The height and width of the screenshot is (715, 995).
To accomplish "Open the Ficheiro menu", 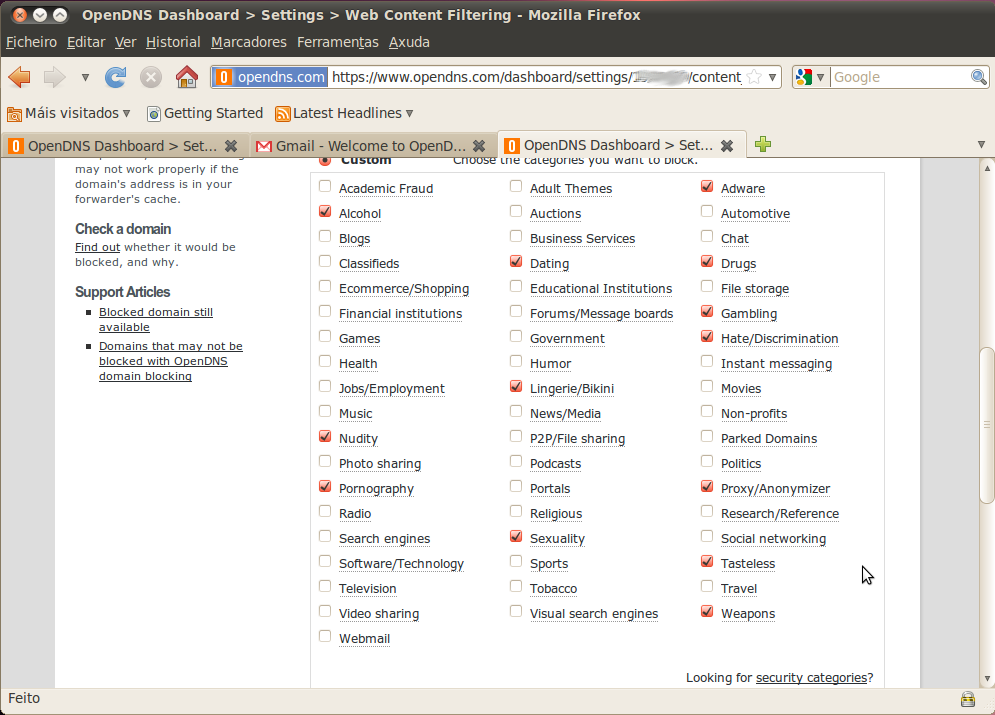I will coord(31,42).
